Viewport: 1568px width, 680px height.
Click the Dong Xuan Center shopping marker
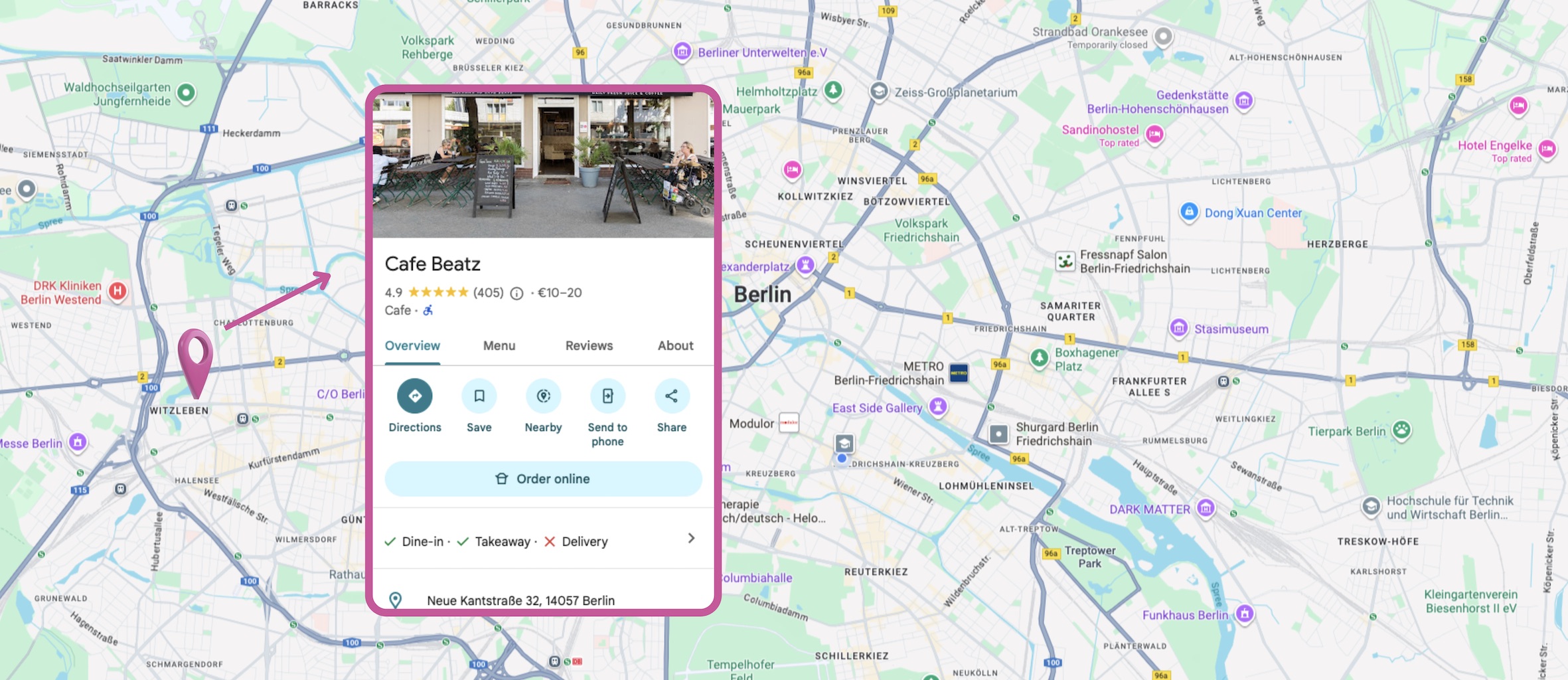[1188, 212]
